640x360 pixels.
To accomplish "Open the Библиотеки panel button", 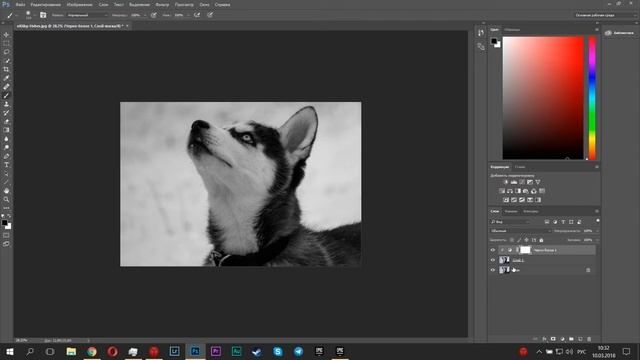I will pyautogui.click(x=620, y=33).
